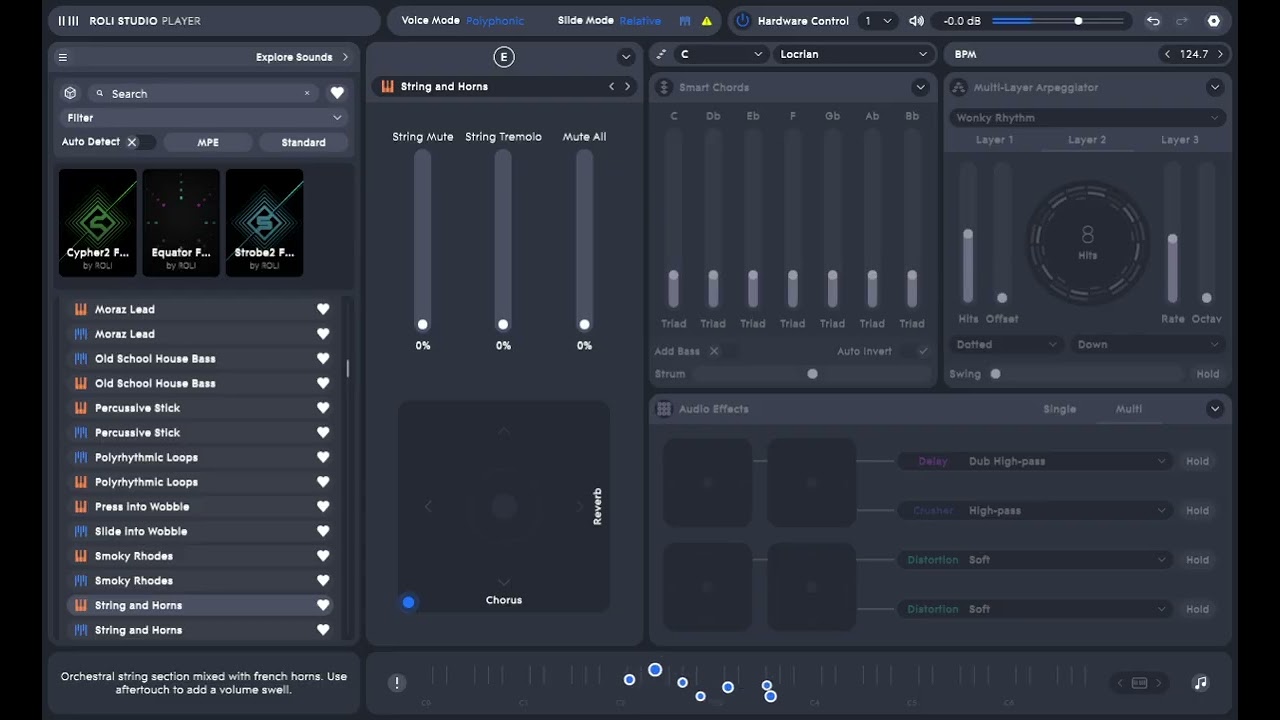Screen dimensions: 1280x720
Task: Collapse the Audio Effects panel chevron
Action: point(1215,409)
